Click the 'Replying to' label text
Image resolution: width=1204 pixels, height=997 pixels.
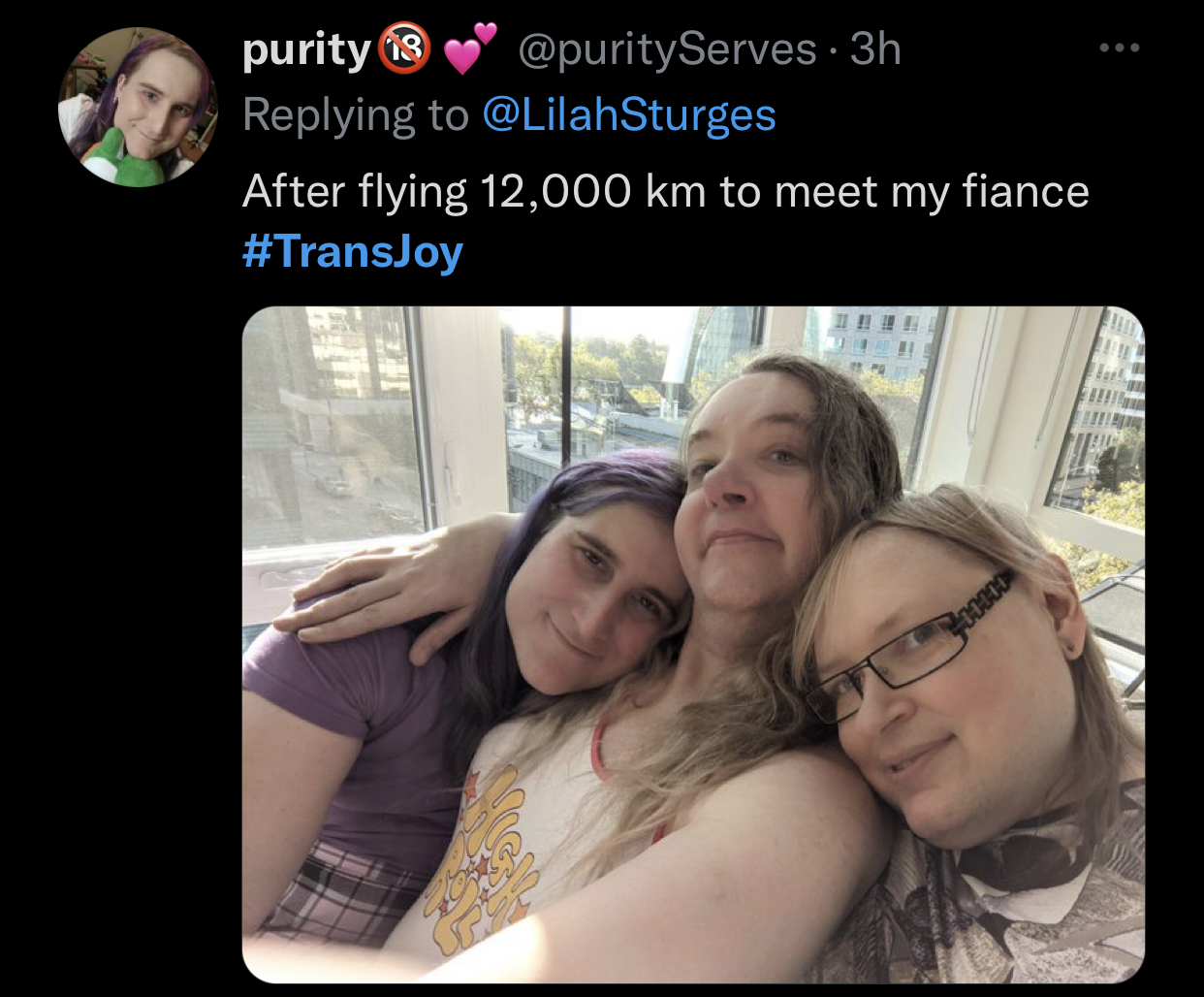356,115
